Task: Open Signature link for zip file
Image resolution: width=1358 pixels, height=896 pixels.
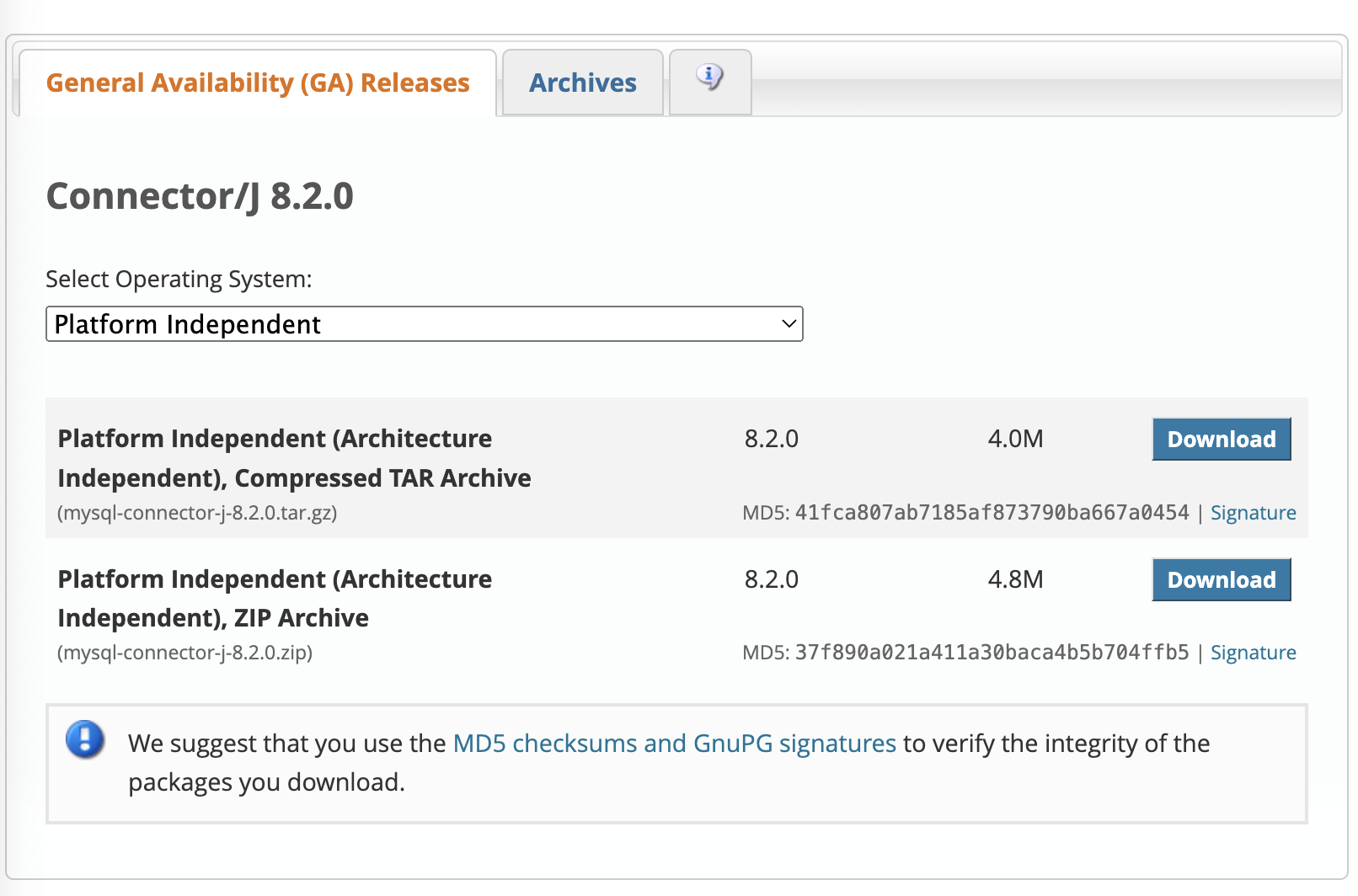Action: (1254, 653)
